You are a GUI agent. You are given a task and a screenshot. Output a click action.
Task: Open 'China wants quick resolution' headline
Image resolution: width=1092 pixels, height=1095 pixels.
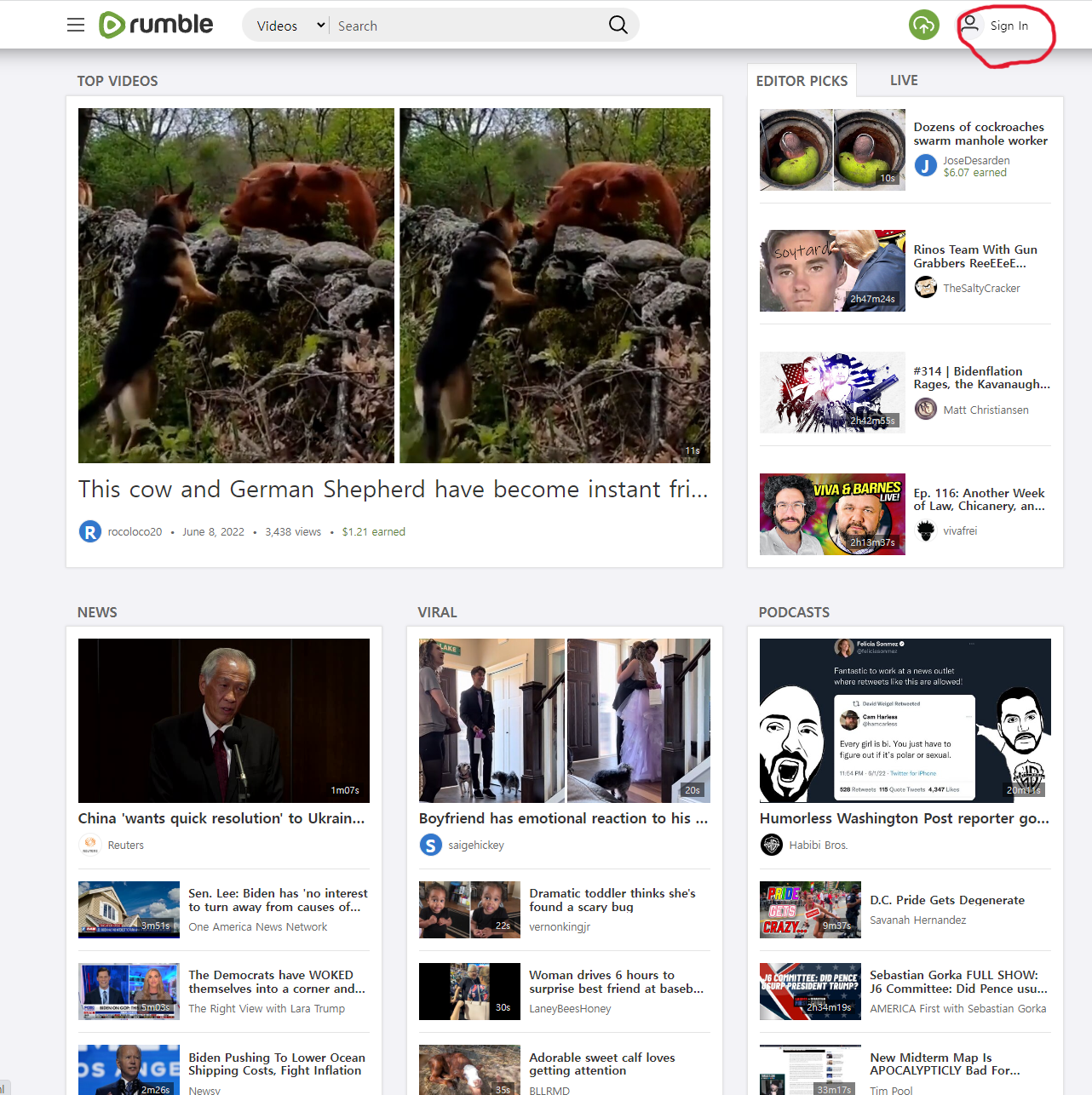point(221,818)
